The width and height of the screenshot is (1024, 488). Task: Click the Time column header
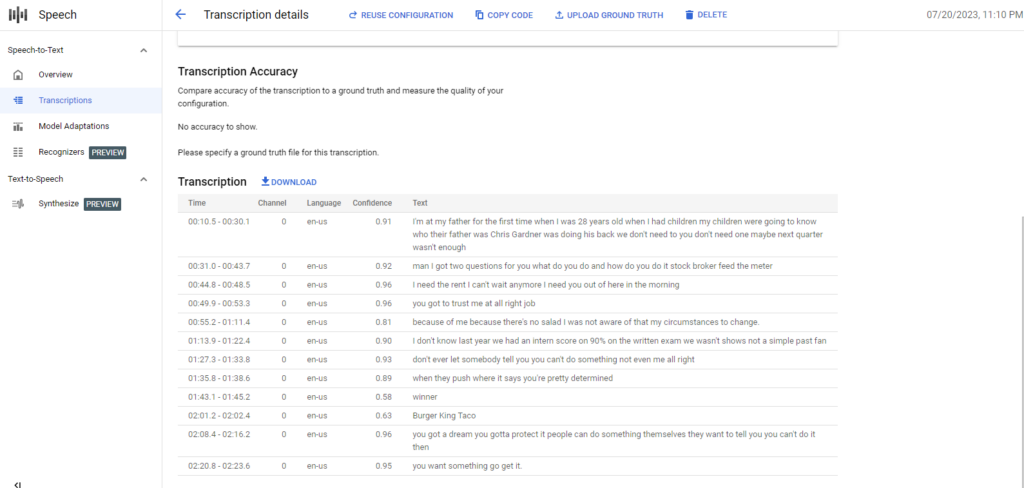click(197, 203)
